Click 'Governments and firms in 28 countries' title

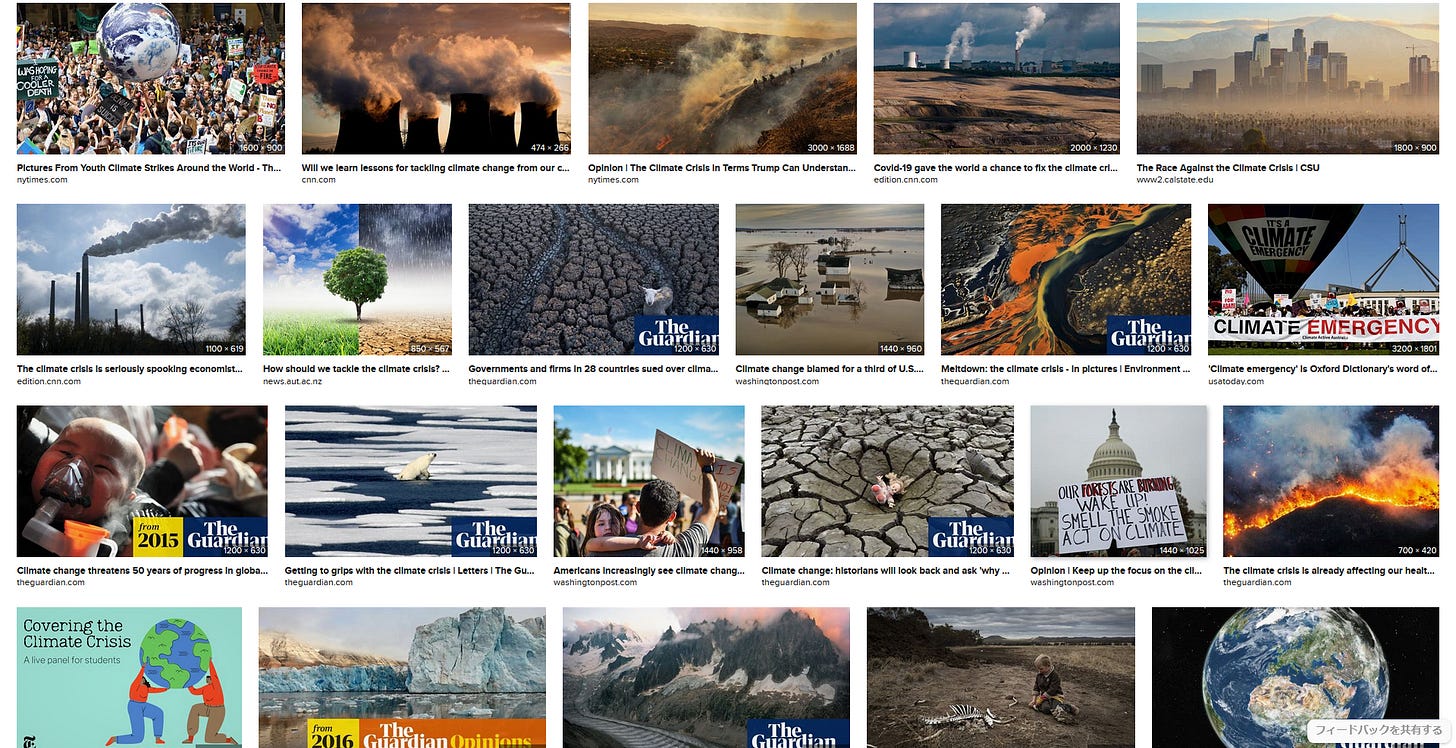coord(594,369)
